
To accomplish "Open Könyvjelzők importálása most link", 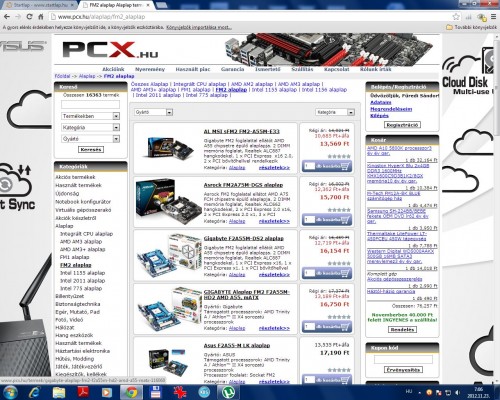I will tap(199, 27).
